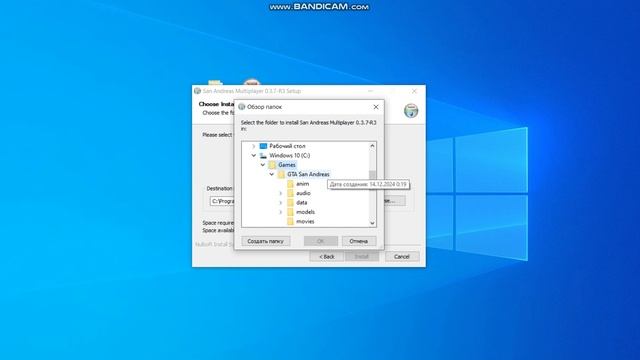Screen dimensions: 640x360
Task: Select the 'GTA San Andreas' folder label
Action: pyautogui.click(x=308, y=174)
